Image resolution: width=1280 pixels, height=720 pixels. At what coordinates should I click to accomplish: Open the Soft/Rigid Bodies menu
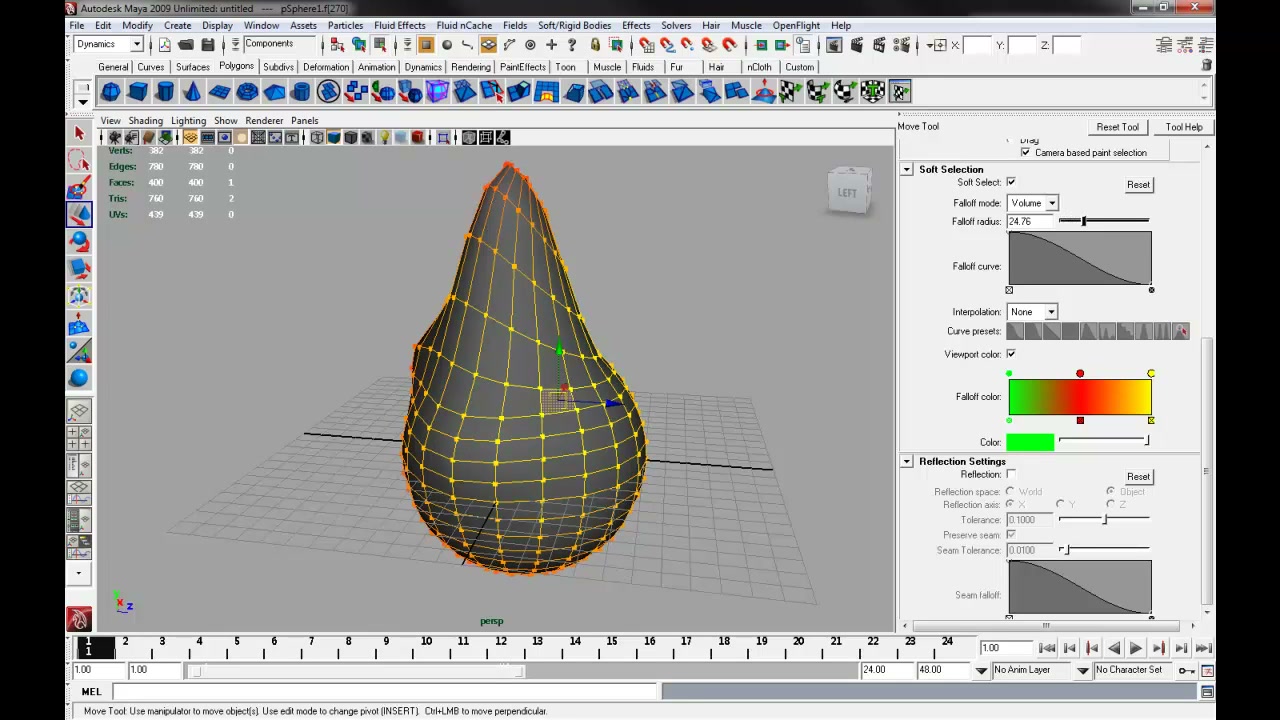574,25
